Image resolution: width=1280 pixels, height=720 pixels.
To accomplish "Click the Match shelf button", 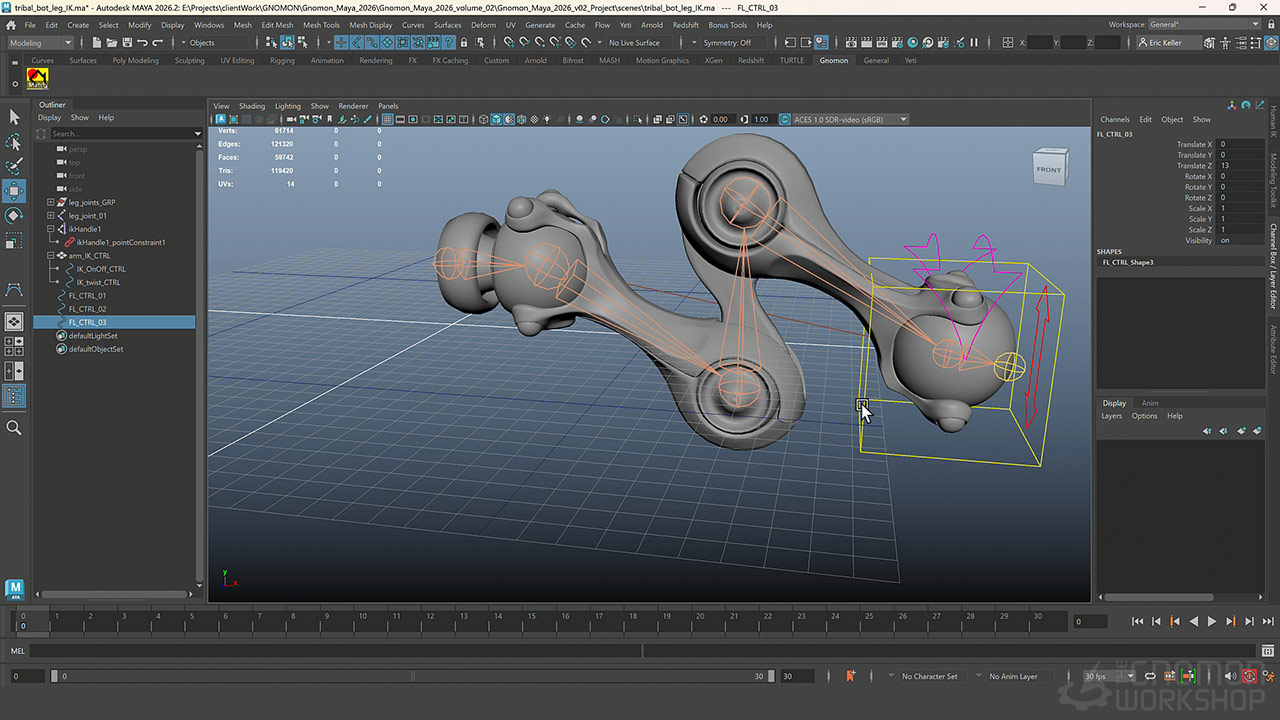I will 37,79.
